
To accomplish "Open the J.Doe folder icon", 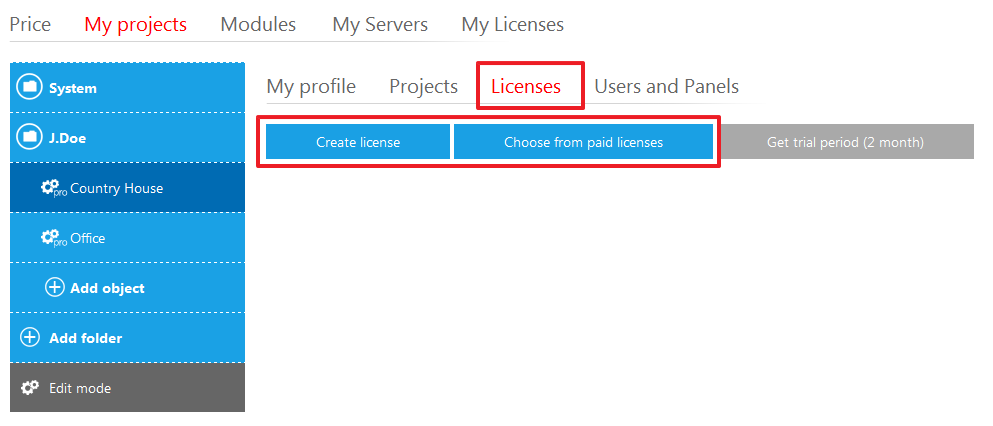I will pos(29,137).
